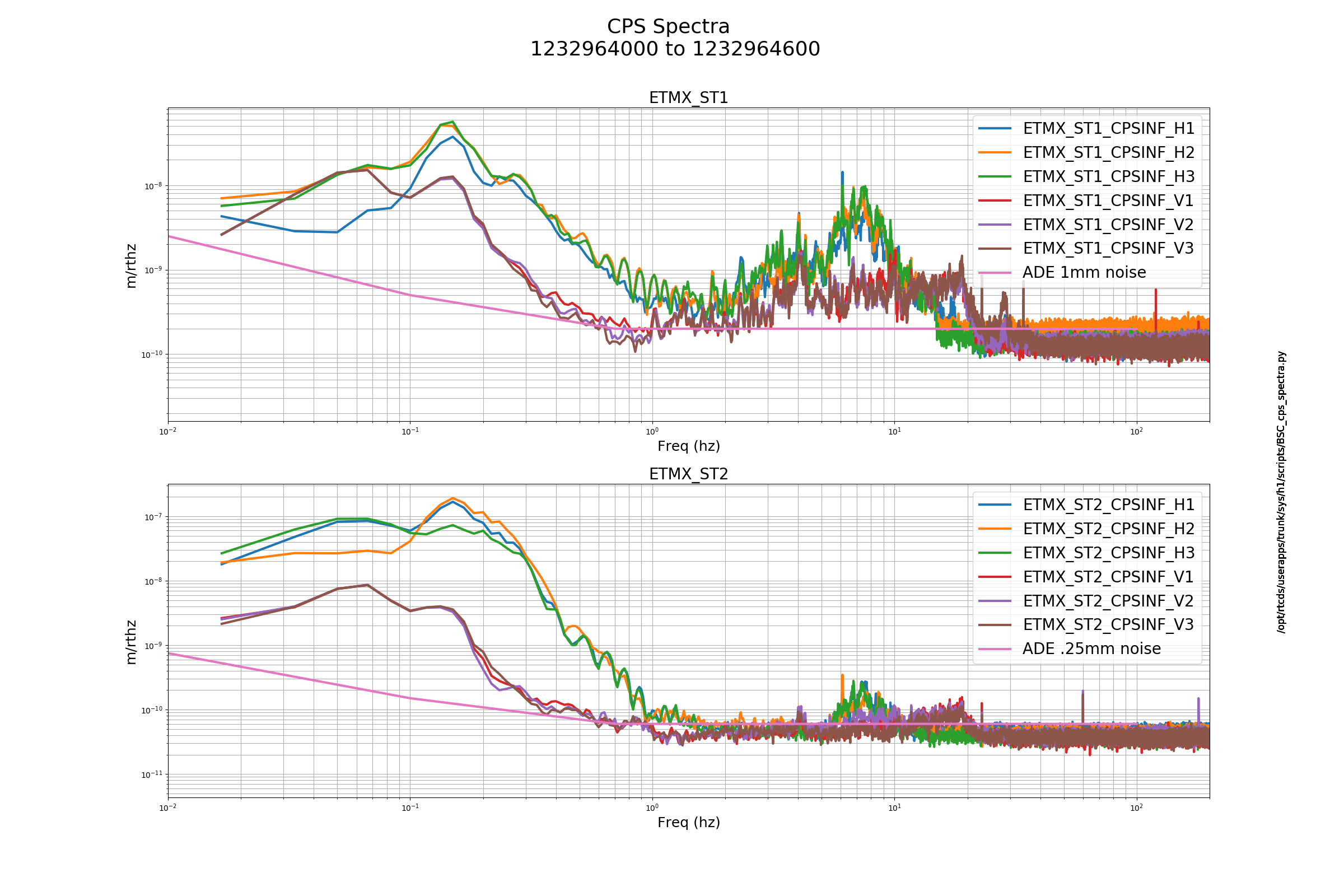Click the 10⁻¹ frequency tick label on the ETMX_ST1 plot
This screenshot has width=1344, height=896.
point(410,431)
